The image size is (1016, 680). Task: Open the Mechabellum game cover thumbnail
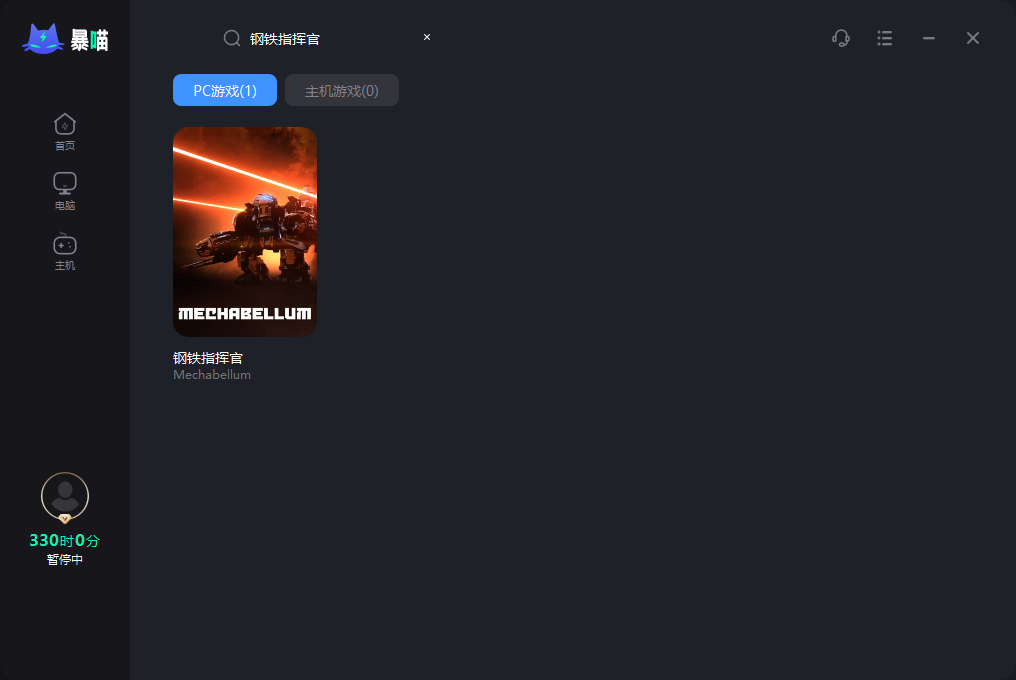(245, 231)
